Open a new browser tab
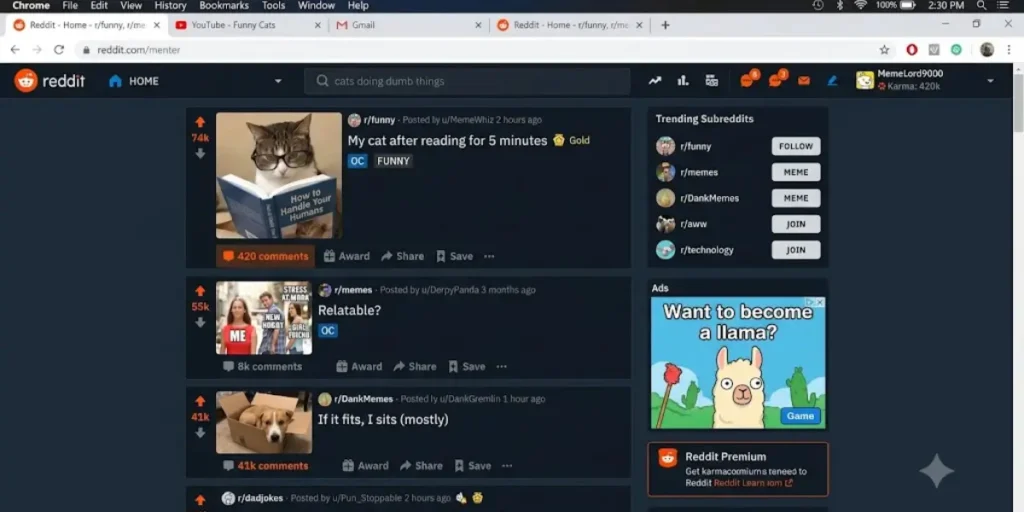Viewport: 1024px width, 512px height. [665, 25]
